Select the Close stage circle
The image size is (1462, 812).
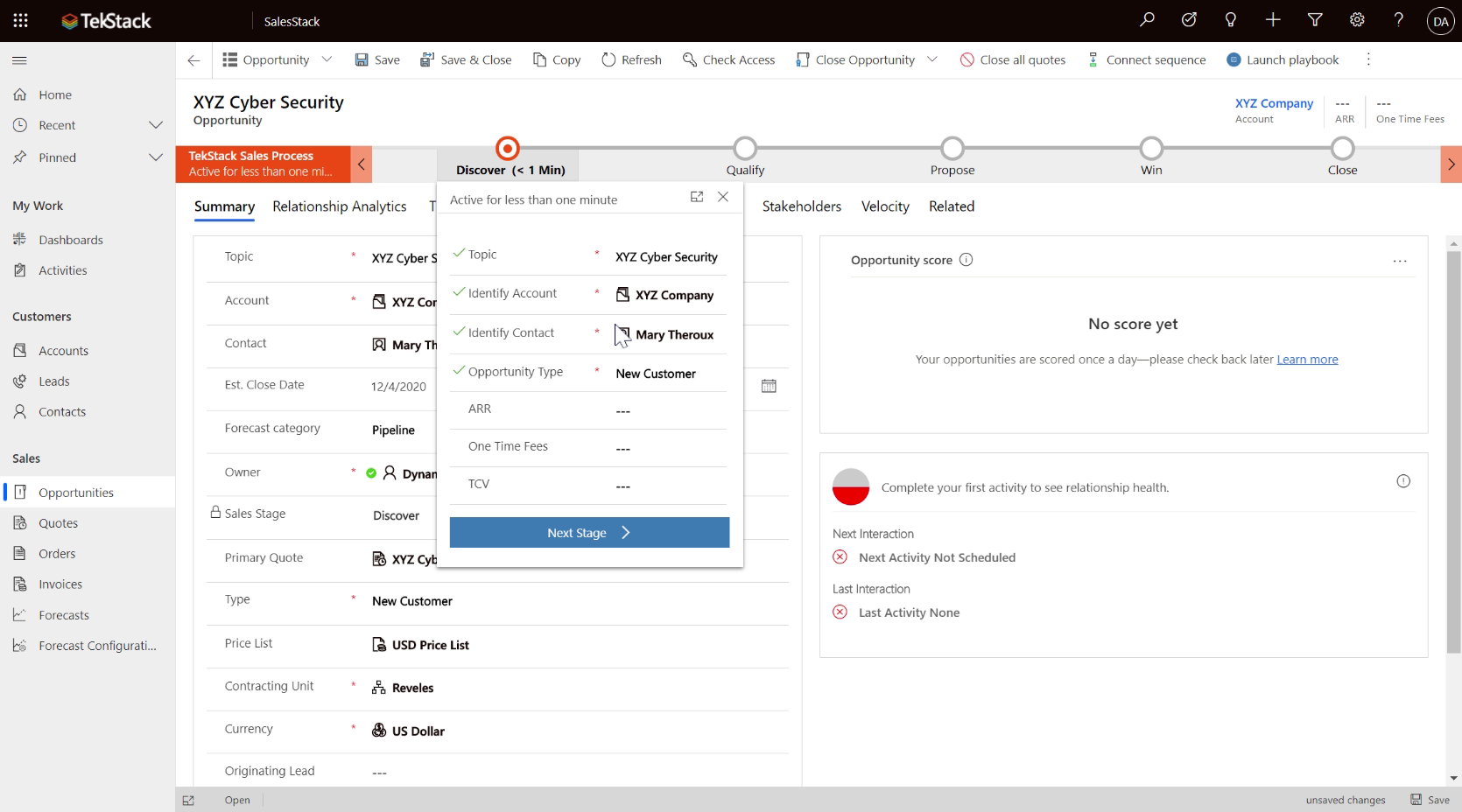(x=1342, y=148)
